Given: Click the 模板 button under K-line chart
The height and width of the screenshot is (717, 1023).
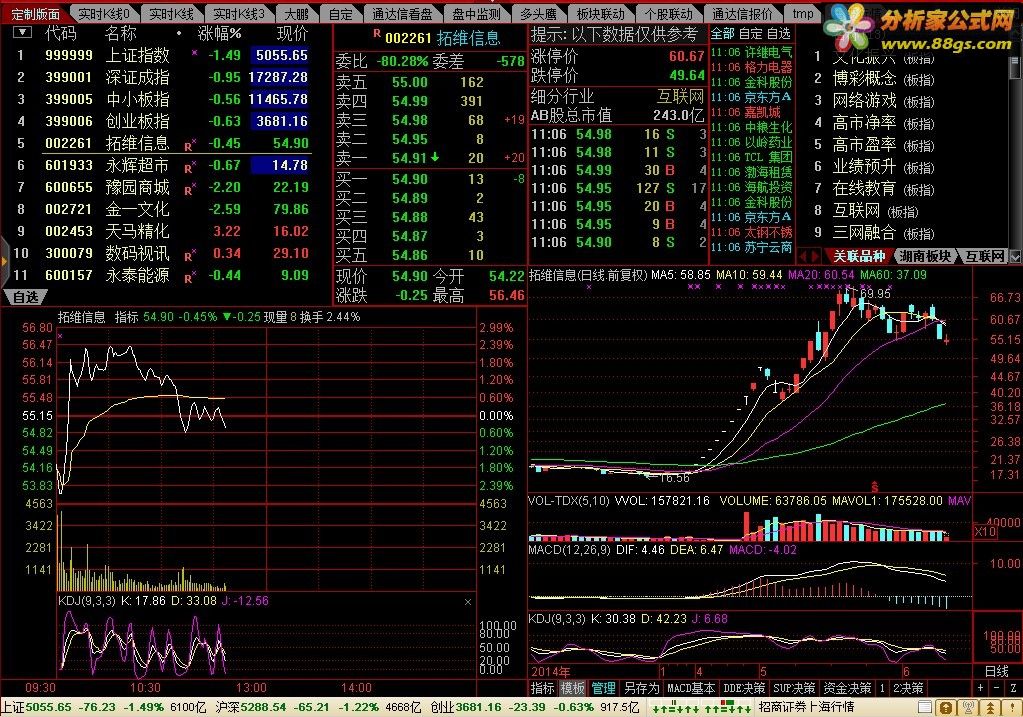Looking at the screenshot, I should [572, 688].
